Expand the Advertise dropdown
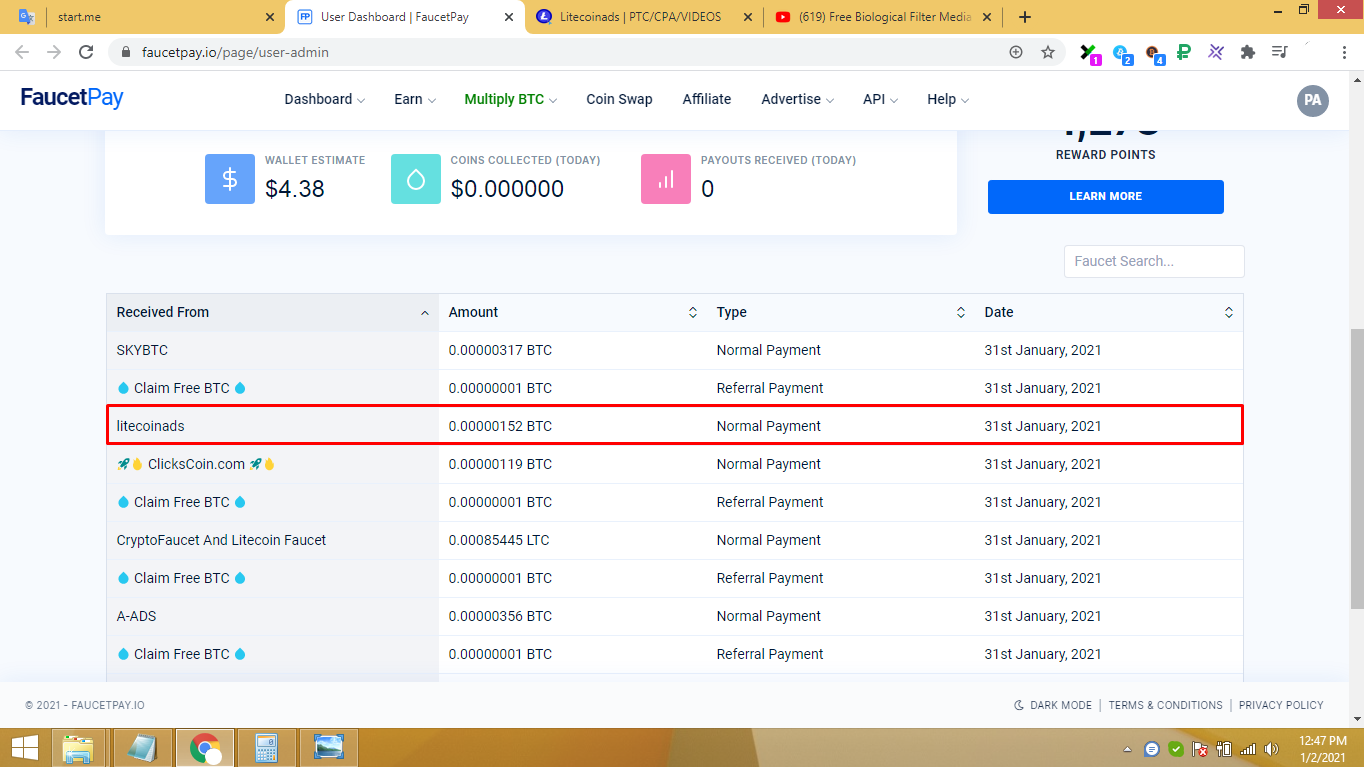This screenshot has height=767, width=1364. click(x=798, y=99)
